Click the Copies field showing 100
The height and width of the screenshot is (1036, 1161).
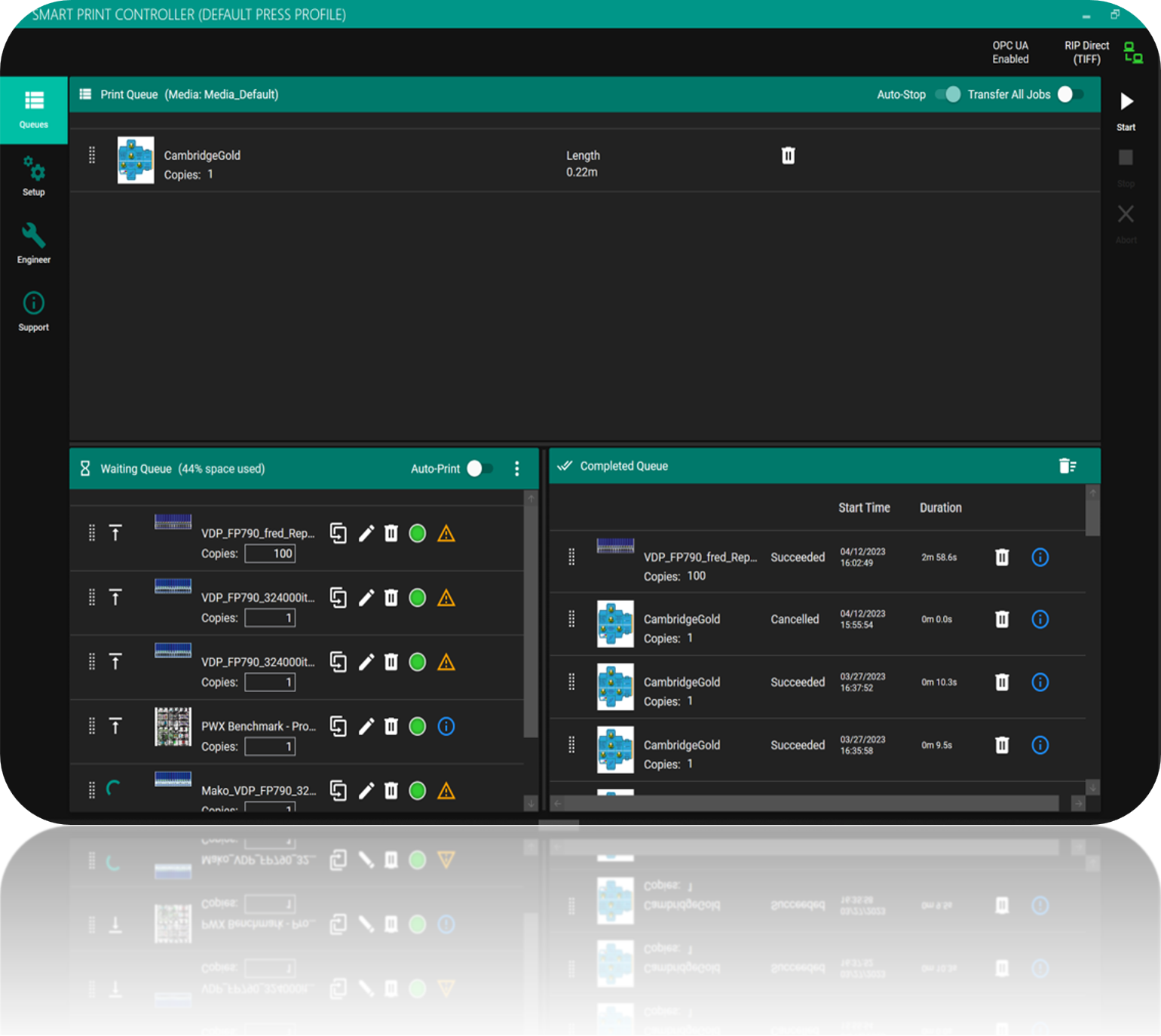270,553
